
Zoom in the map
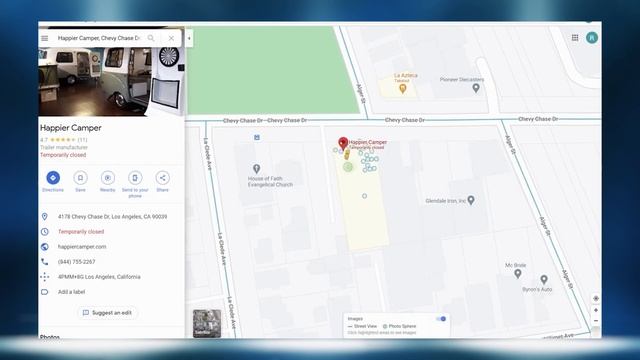click(x=596, y=311)
